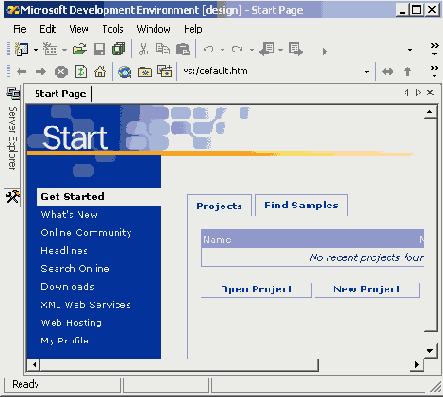443x397 pixels.
Task: Open the Downloads link
Action: [67, 287]
